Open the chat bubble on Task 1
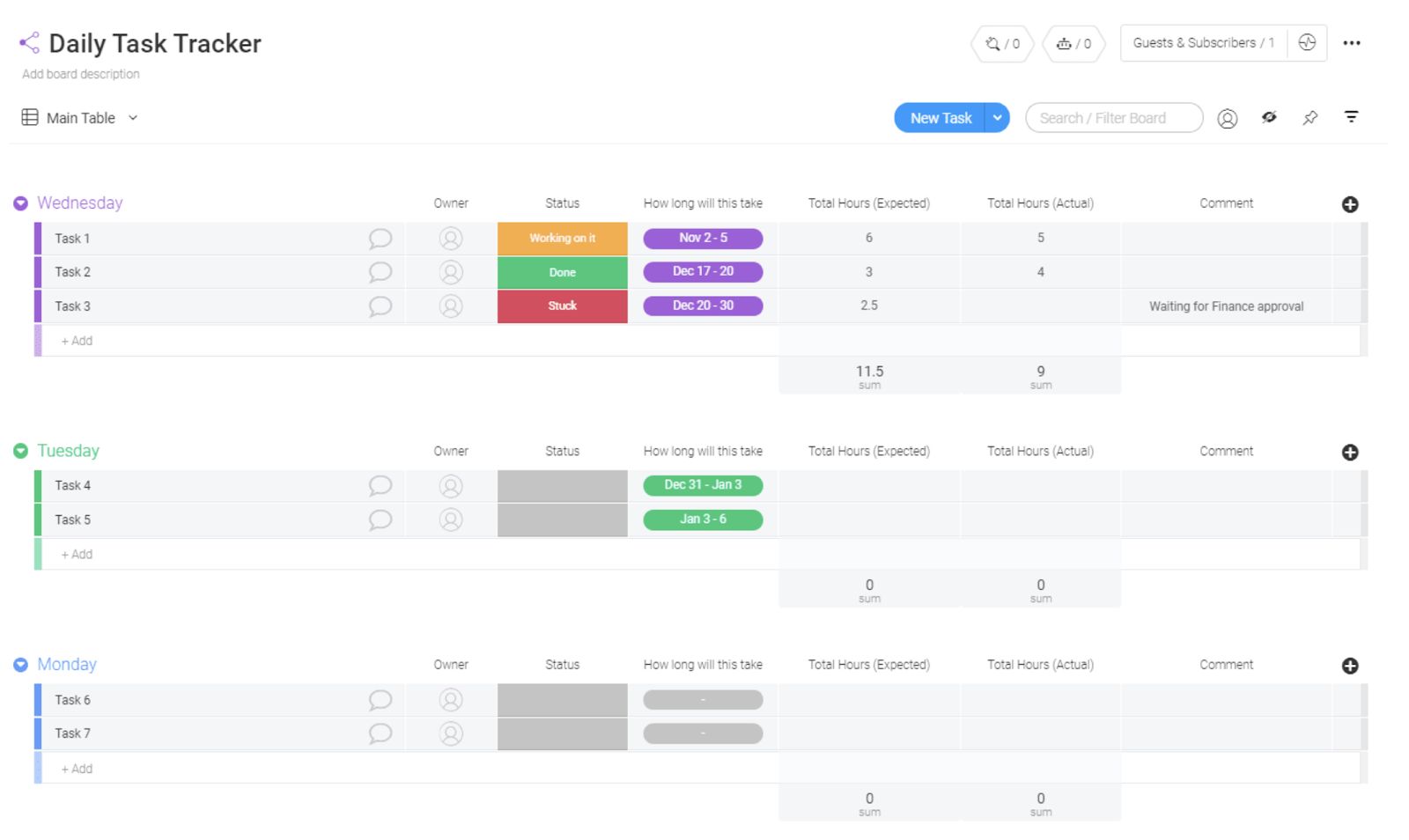The image size is (1409, 840). (380, 238)
